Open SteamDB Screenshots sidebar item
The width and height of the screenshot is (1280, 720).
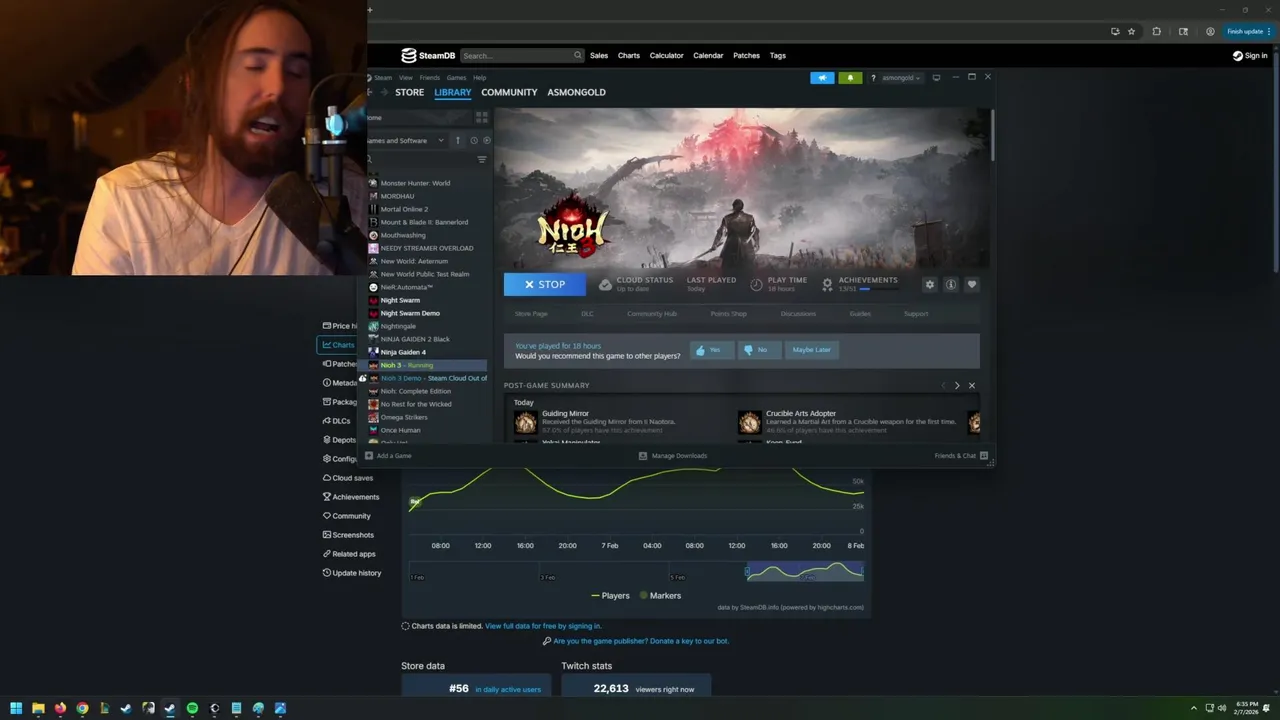pos(347,535)
